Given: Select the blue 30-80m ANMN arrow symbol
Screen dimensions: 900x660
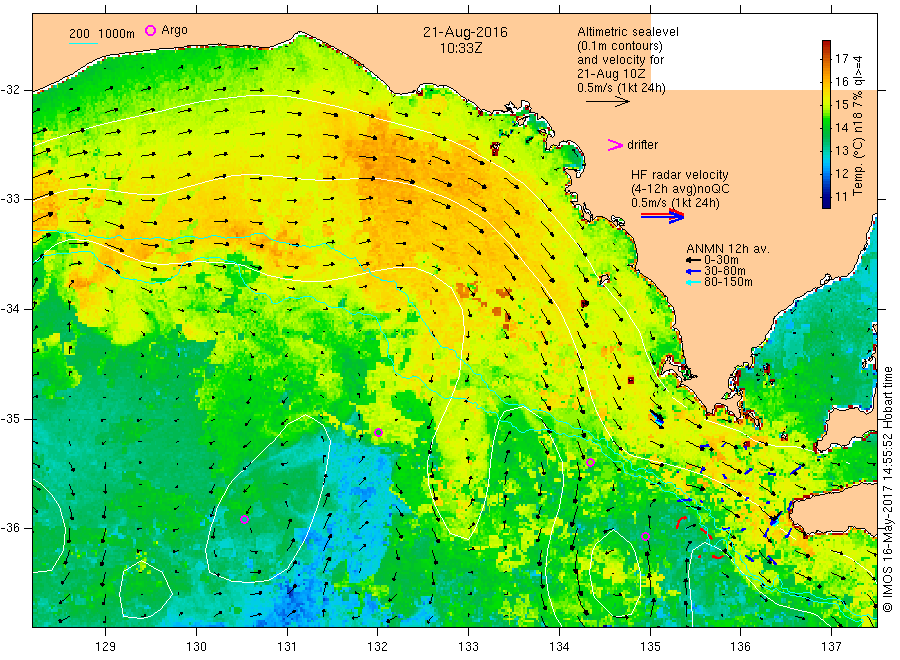Looking at the screenshot, I should click(693, 271).
